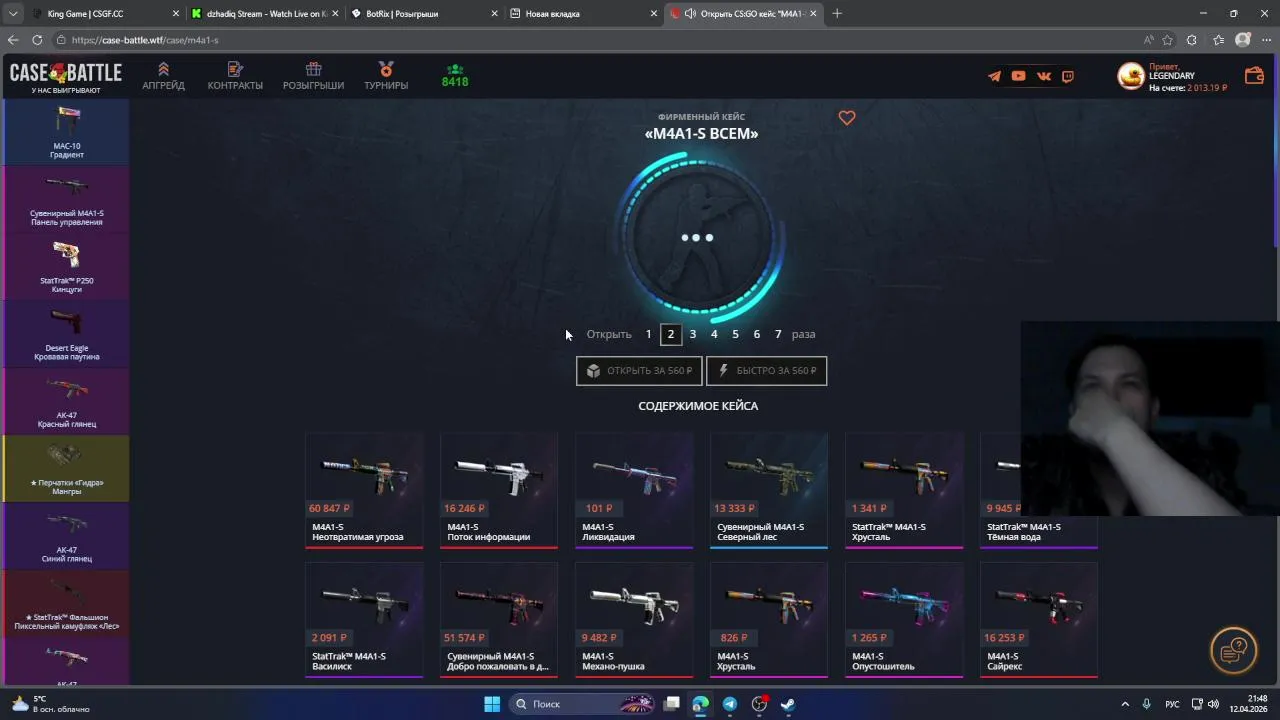Toggle read aloud icon in address bar
The width and height of the screenshot is (1280, 720).
click(x=1148, y=40)
